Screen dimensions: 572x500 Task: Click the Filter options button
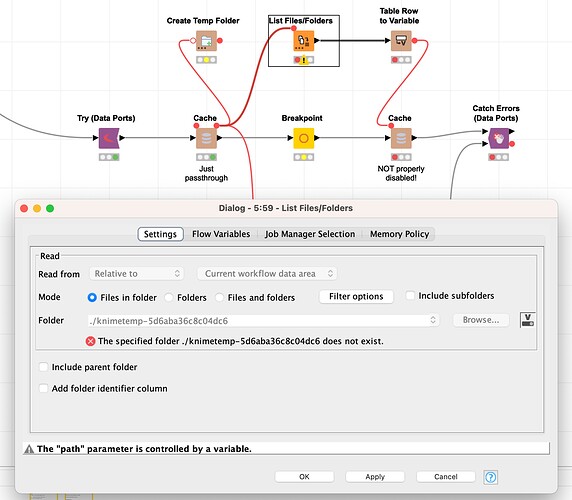coord(356,296)
